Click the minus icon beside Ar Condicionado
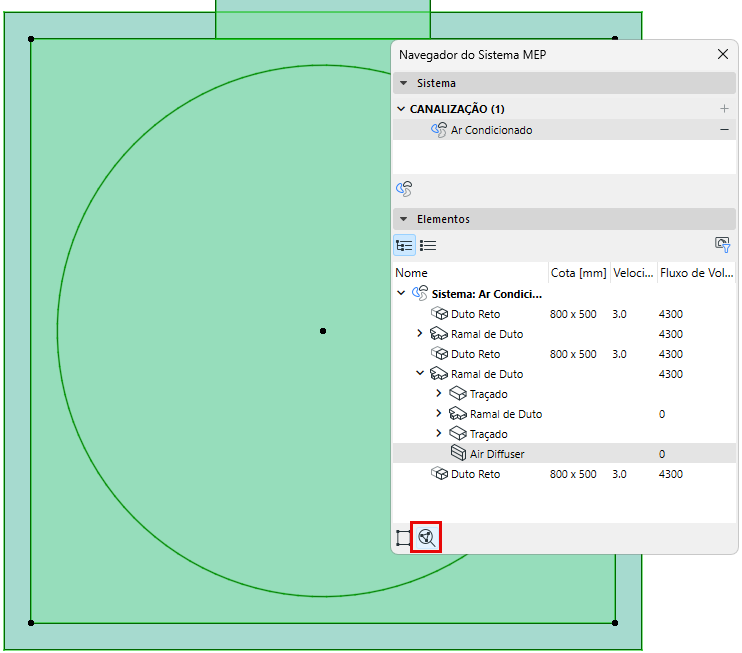This screenshot has height=653, width=742. click(724, 130)
